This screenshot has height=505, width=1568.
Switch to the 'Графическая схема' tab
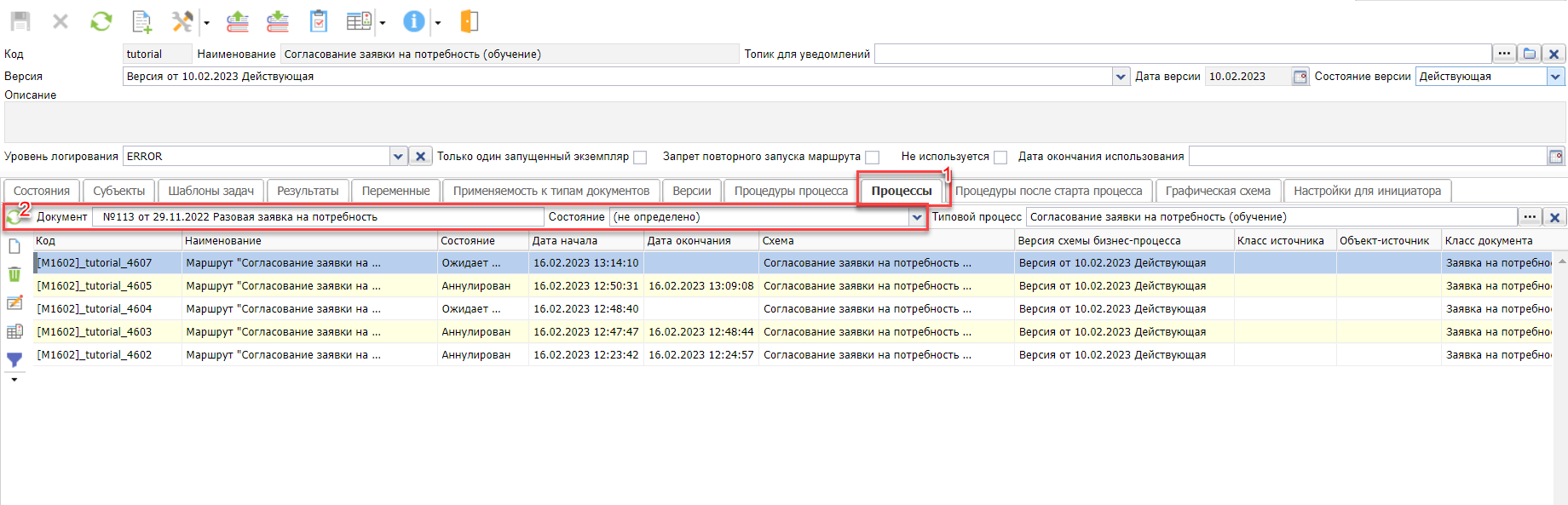(1217, 191)
